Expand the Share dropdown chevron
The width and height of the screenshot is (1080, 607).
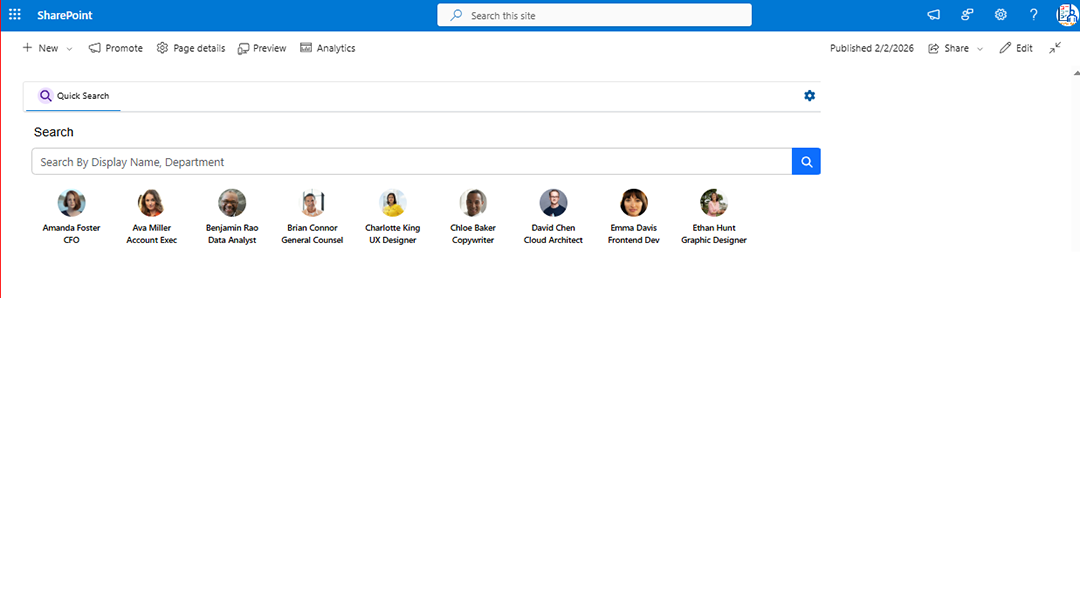click(978, 47)
